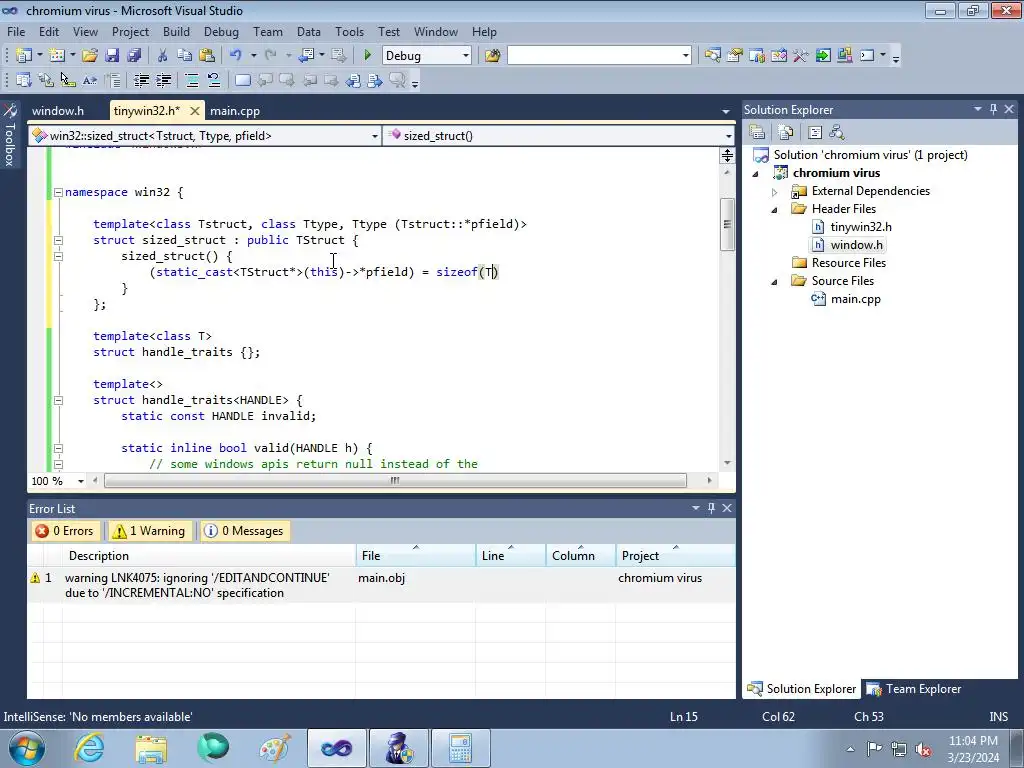Switch to Team Explorer tab
Viewport: 1024px width, 768px height.
tap(914, 688)
